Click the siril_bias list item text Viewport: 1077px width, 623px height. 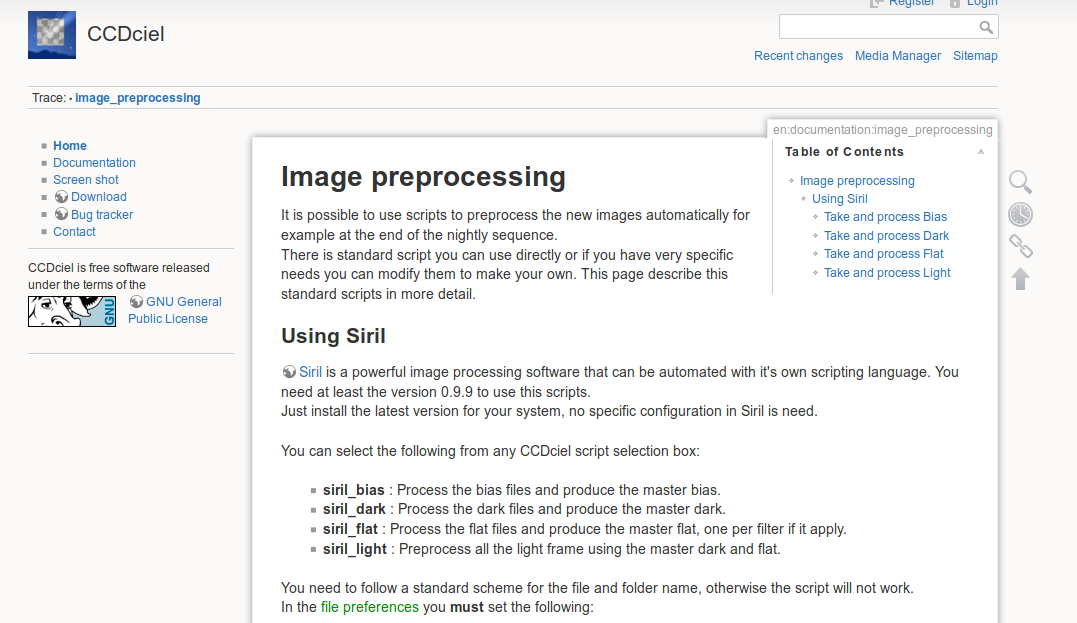pos(521,490)
